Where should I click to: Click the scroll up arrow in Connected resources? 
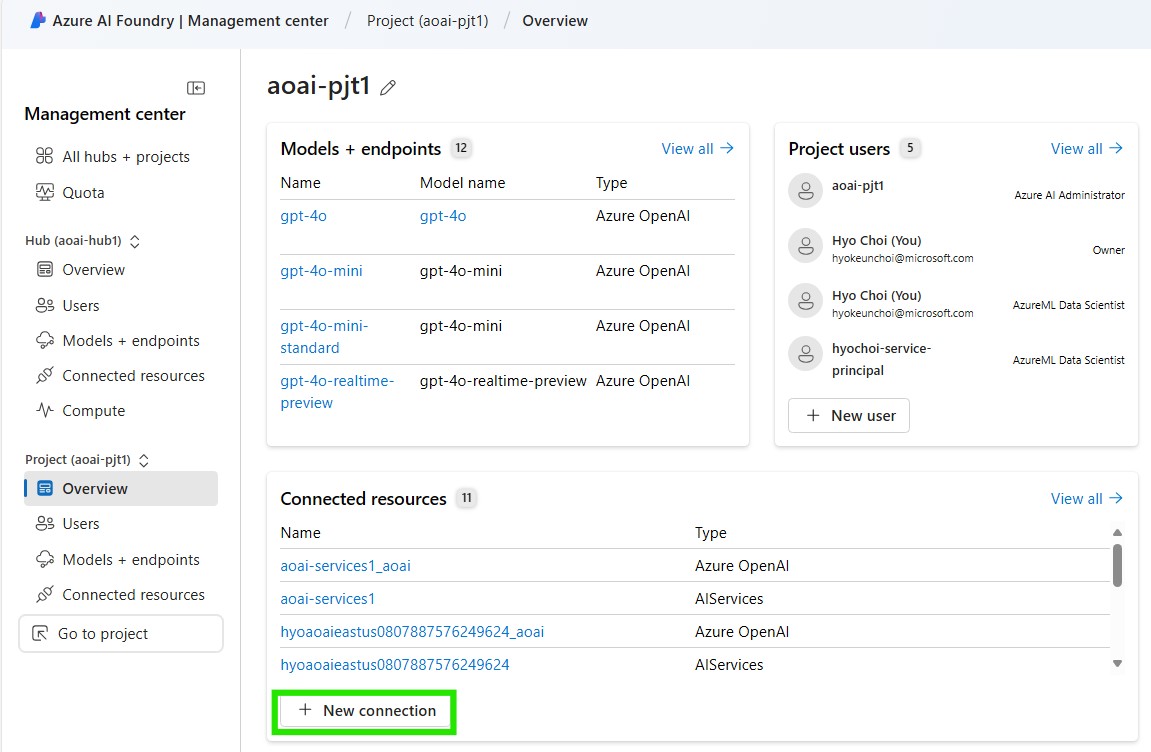tap(1117, 532)
